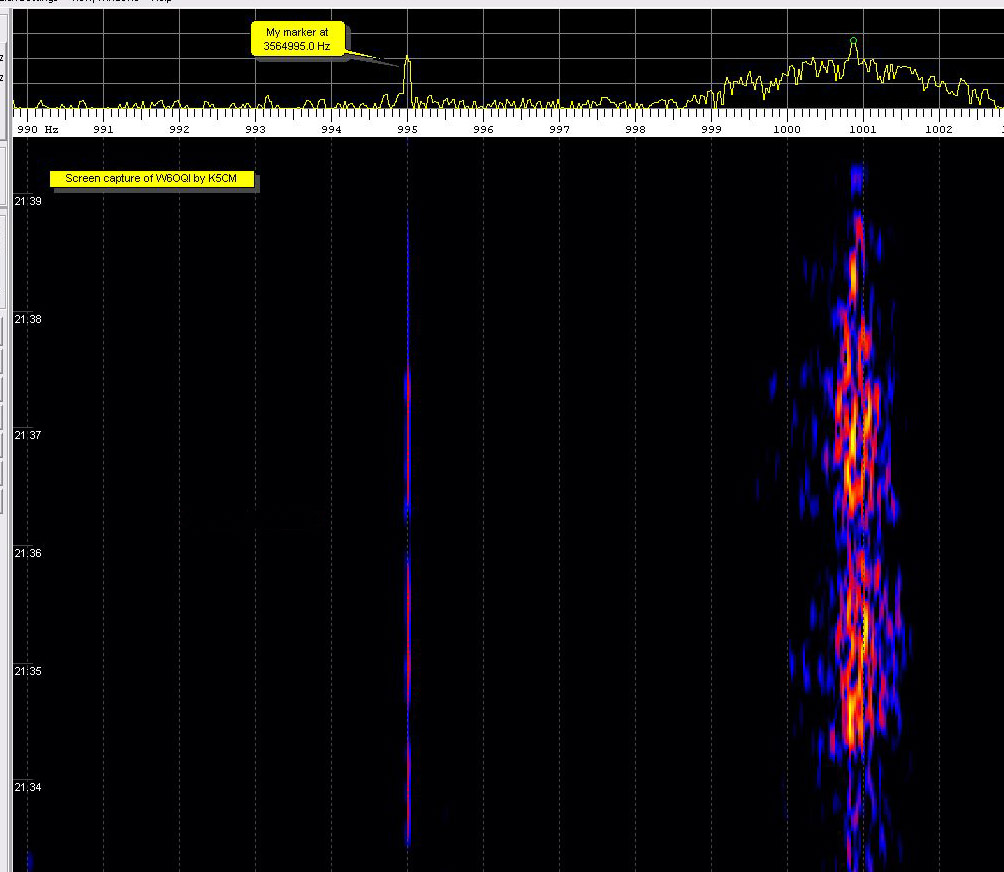Click the 997 frequency axis label

pyautogui.click(x=559, y=129)
